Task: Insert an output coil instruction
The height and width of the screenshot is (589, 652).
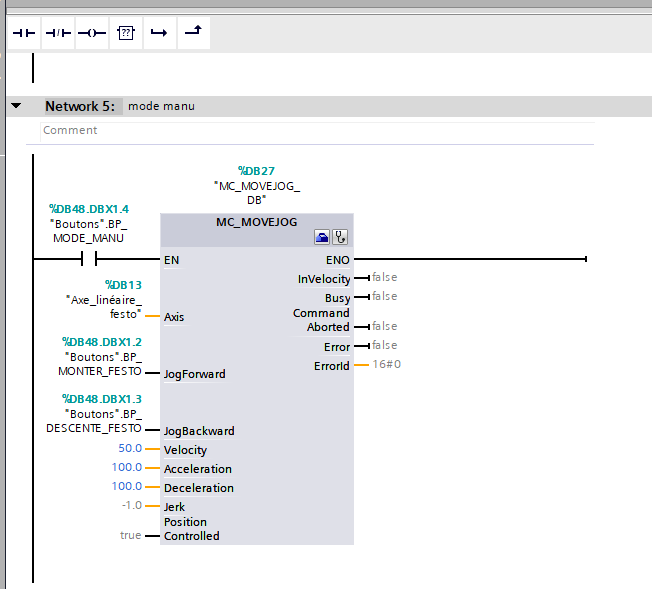Action: (92, 33)
